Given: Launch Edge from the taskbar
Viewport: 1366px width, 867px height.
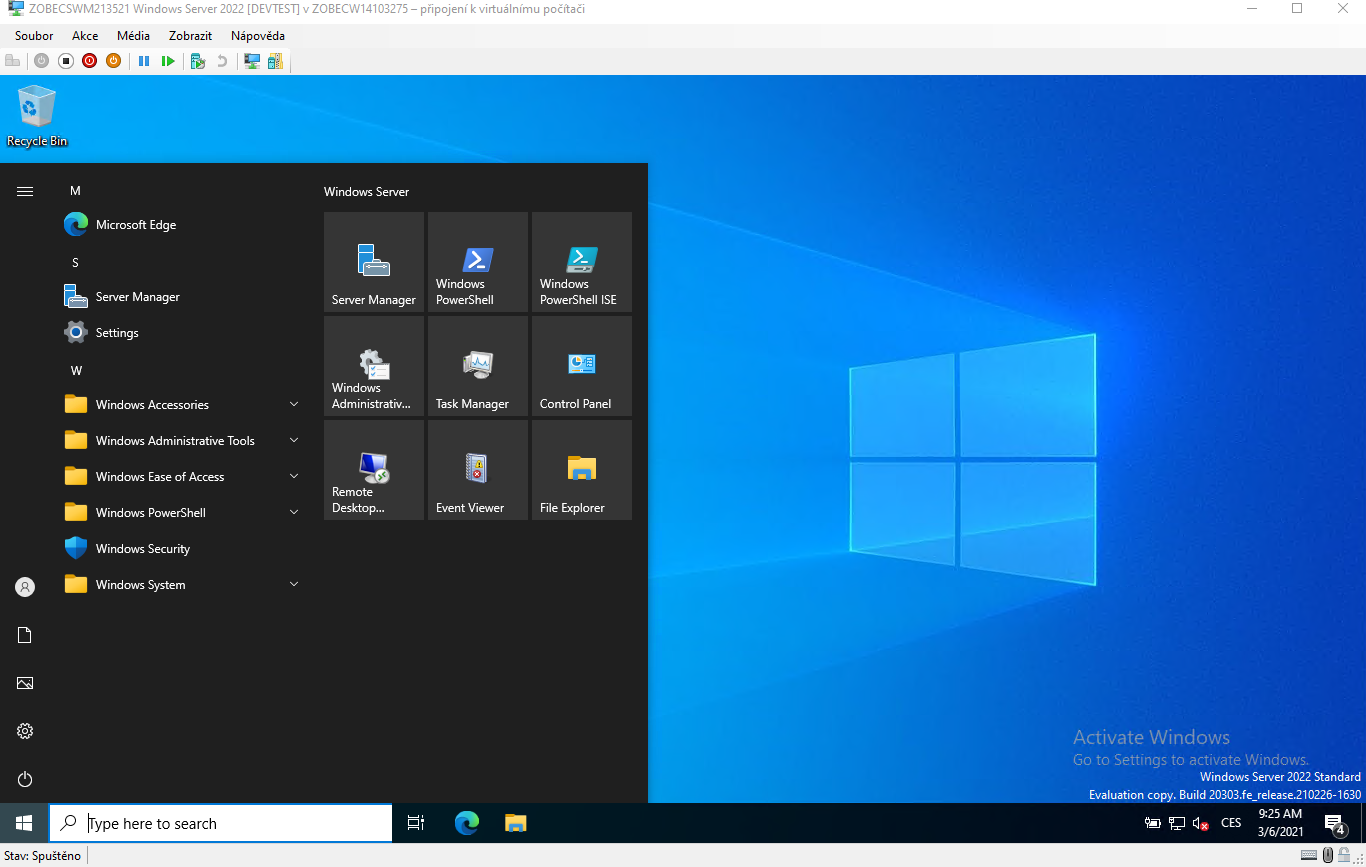Looking at the screenshot, I should tap(467, 823).
